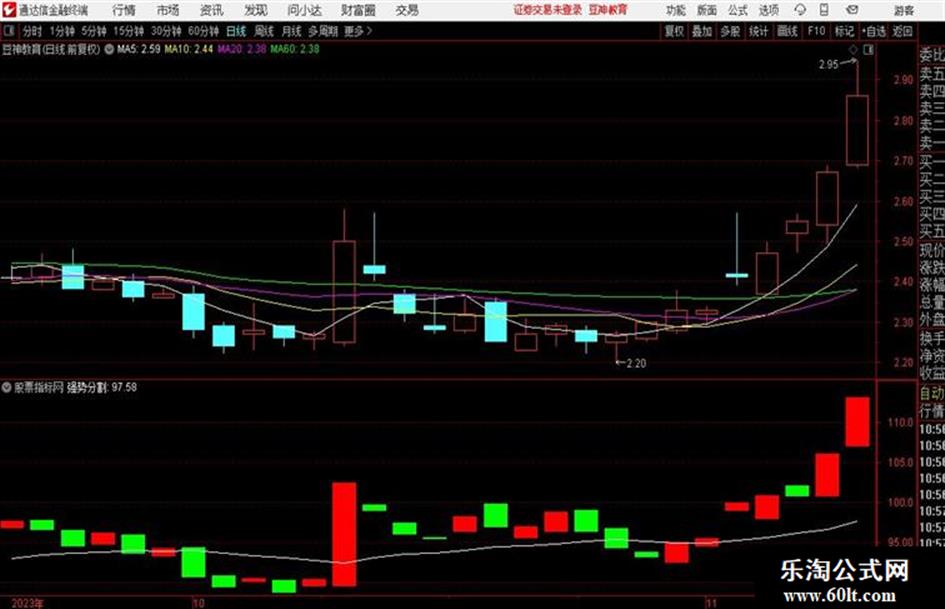Open the 问小达 menu
The width and height of the screenshot is (945, 609).
point(304,10)
